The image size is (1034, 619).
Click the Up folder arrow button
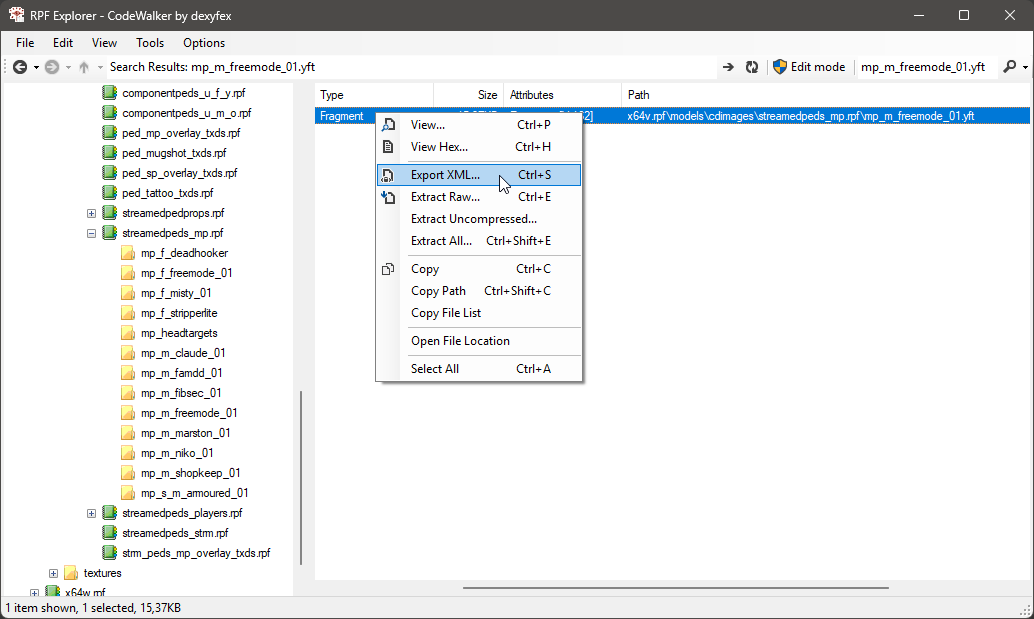point(85,67)
